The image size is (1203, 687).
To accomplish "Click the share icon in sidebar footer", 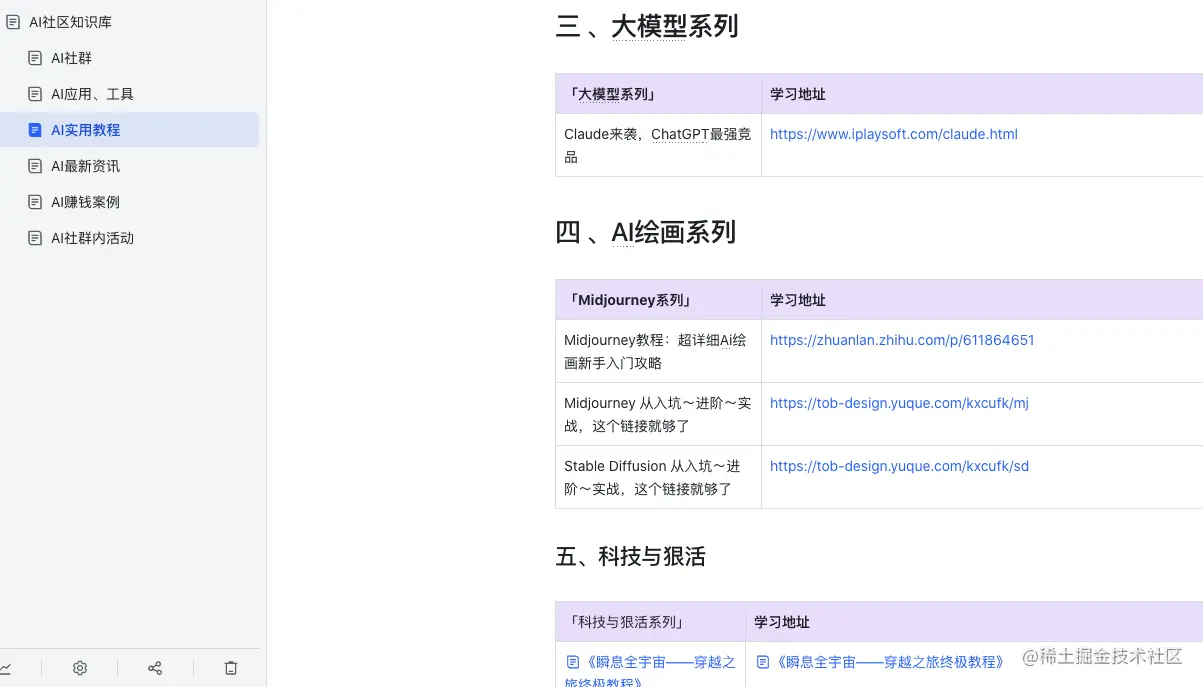I will pos(155,668).
